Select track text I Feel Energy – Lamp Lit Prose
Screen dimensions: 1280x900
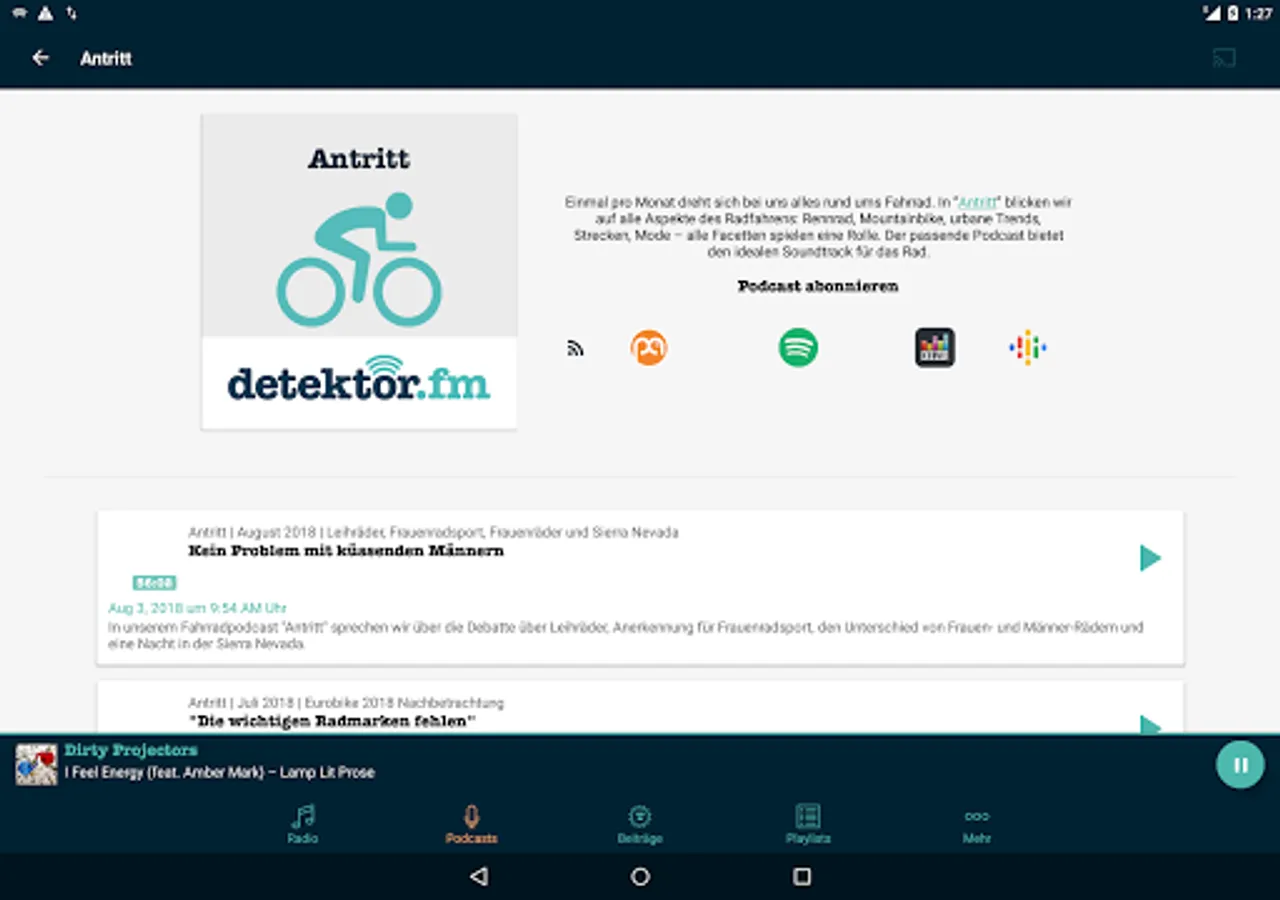[x=220, y=772]
